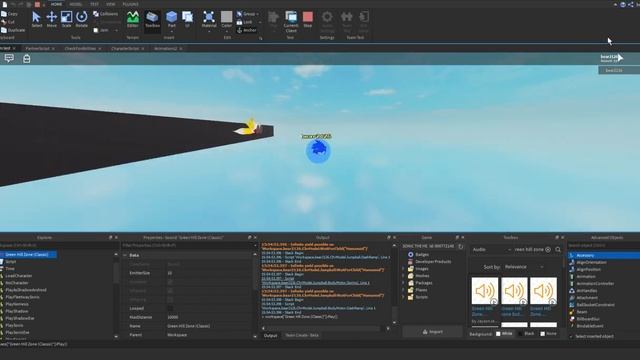The height and width of the screenshot is (360, 640).
Task: Open the terrain Editor
Action: pos(133,19)
